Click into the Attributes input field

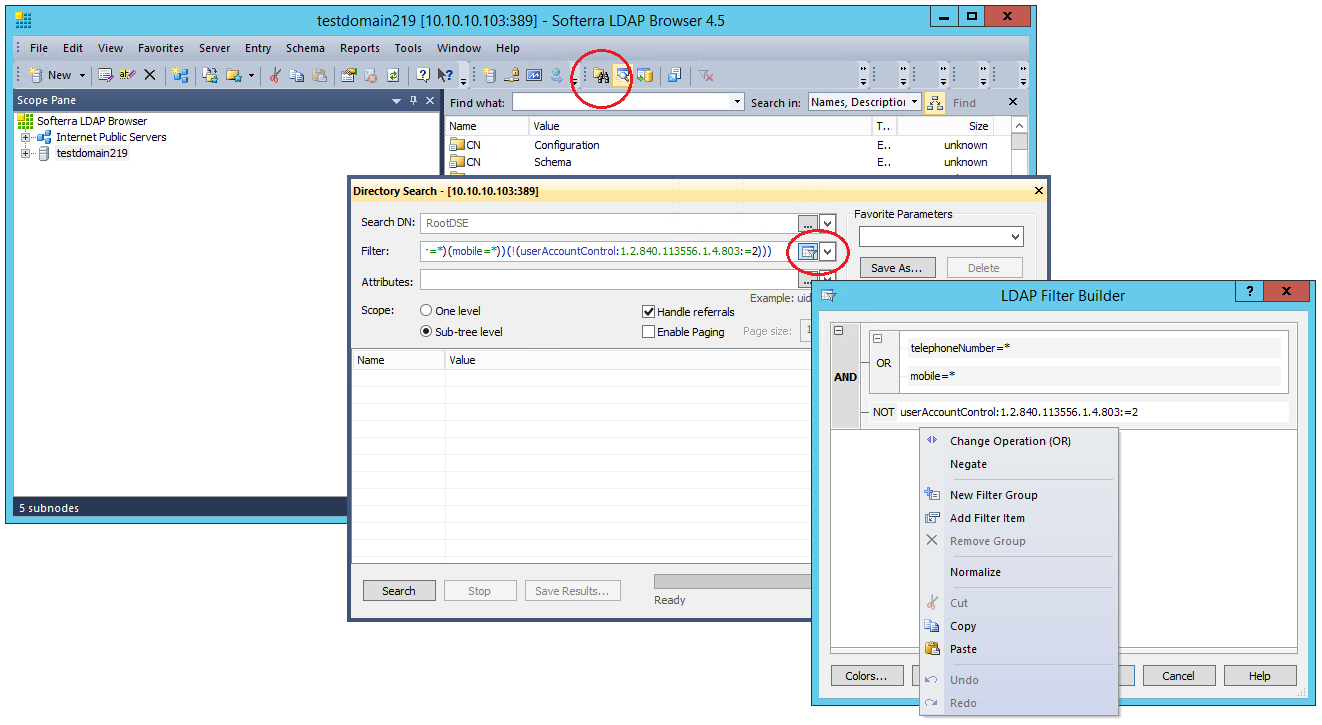coord(608,281)
